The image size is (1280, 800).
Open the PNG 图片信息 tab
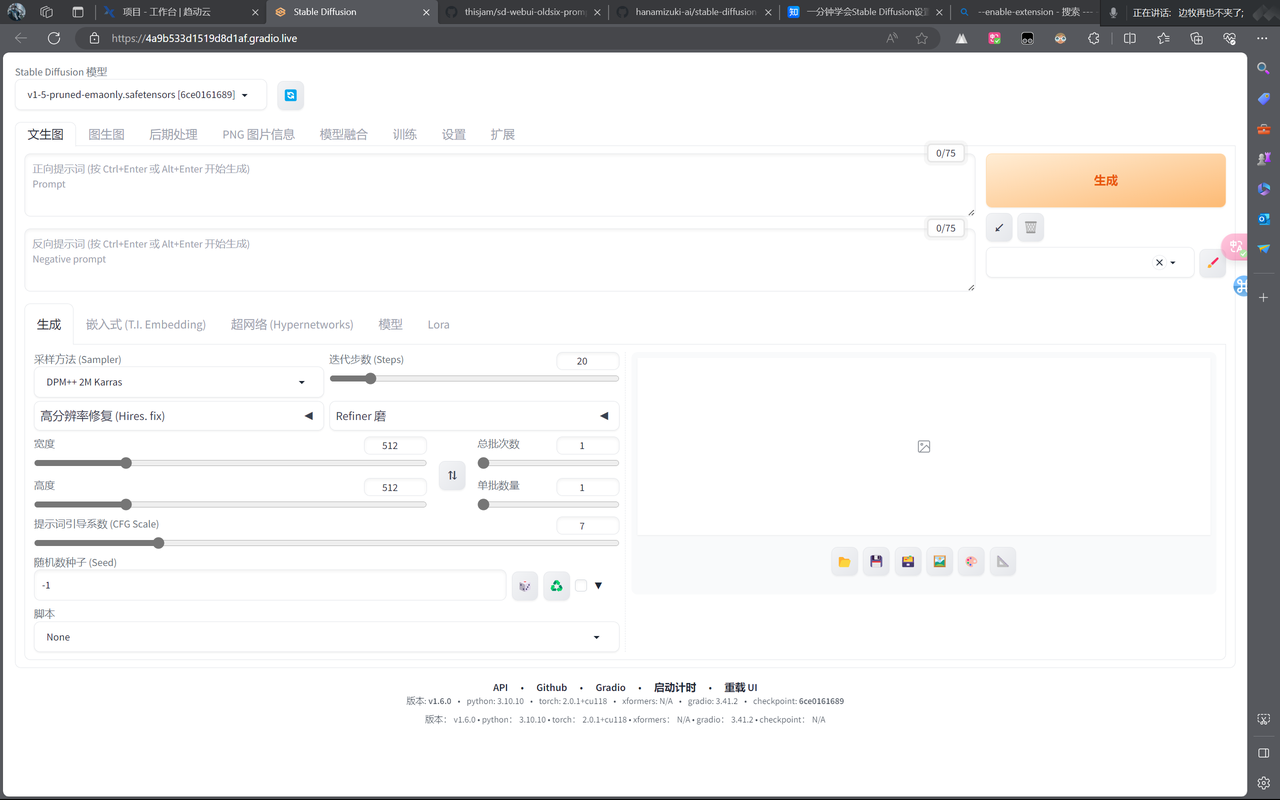coord(258,134)
